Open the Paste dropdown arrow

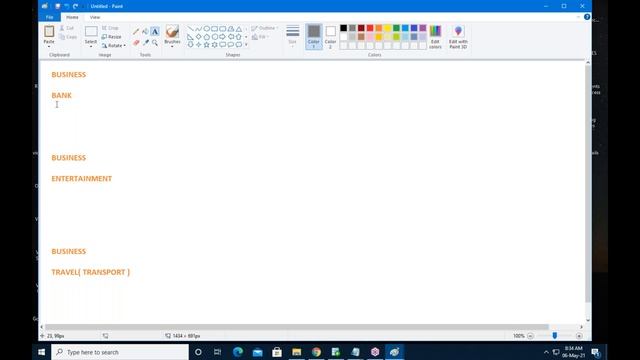click(x=49, y=46)
